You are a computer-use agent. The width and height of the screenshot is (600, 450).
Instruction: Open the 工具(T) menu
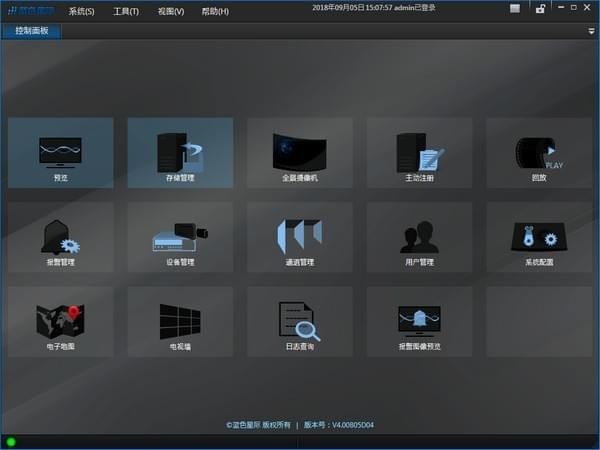pyautogui.click(x=126, y=11)
